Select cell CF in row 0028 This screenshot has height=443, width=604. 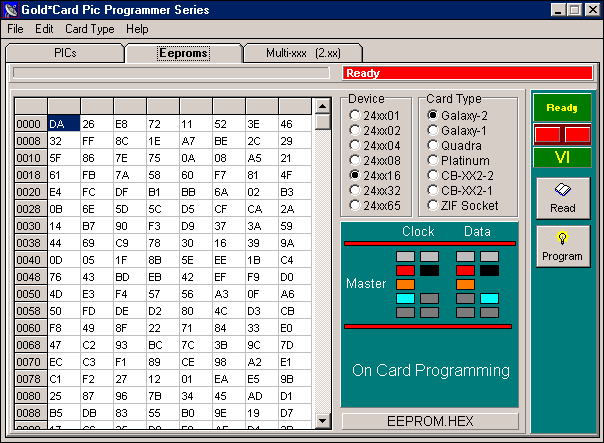tap(229, 209)
